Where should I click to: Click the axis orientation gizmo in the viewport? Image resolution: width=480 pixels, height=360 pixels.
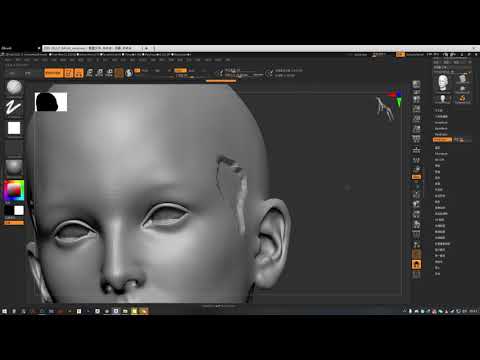(396, 98)
